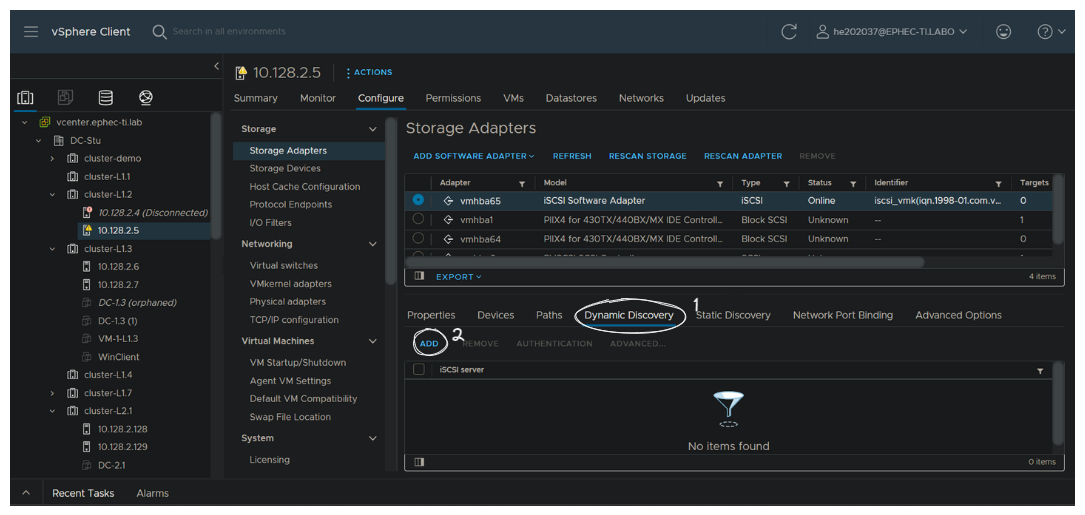Filter the Identifier column

pos(998,184)
